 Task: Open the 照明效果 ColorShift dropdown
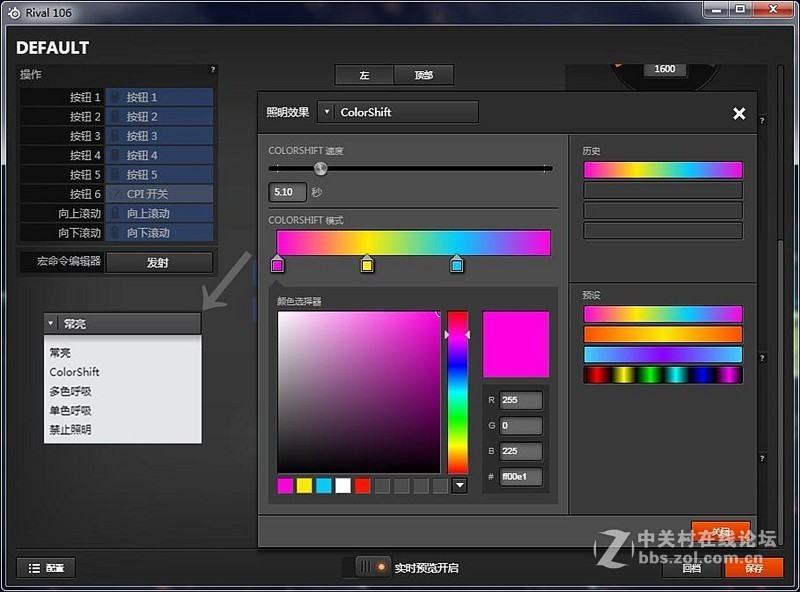pos(326,112)
